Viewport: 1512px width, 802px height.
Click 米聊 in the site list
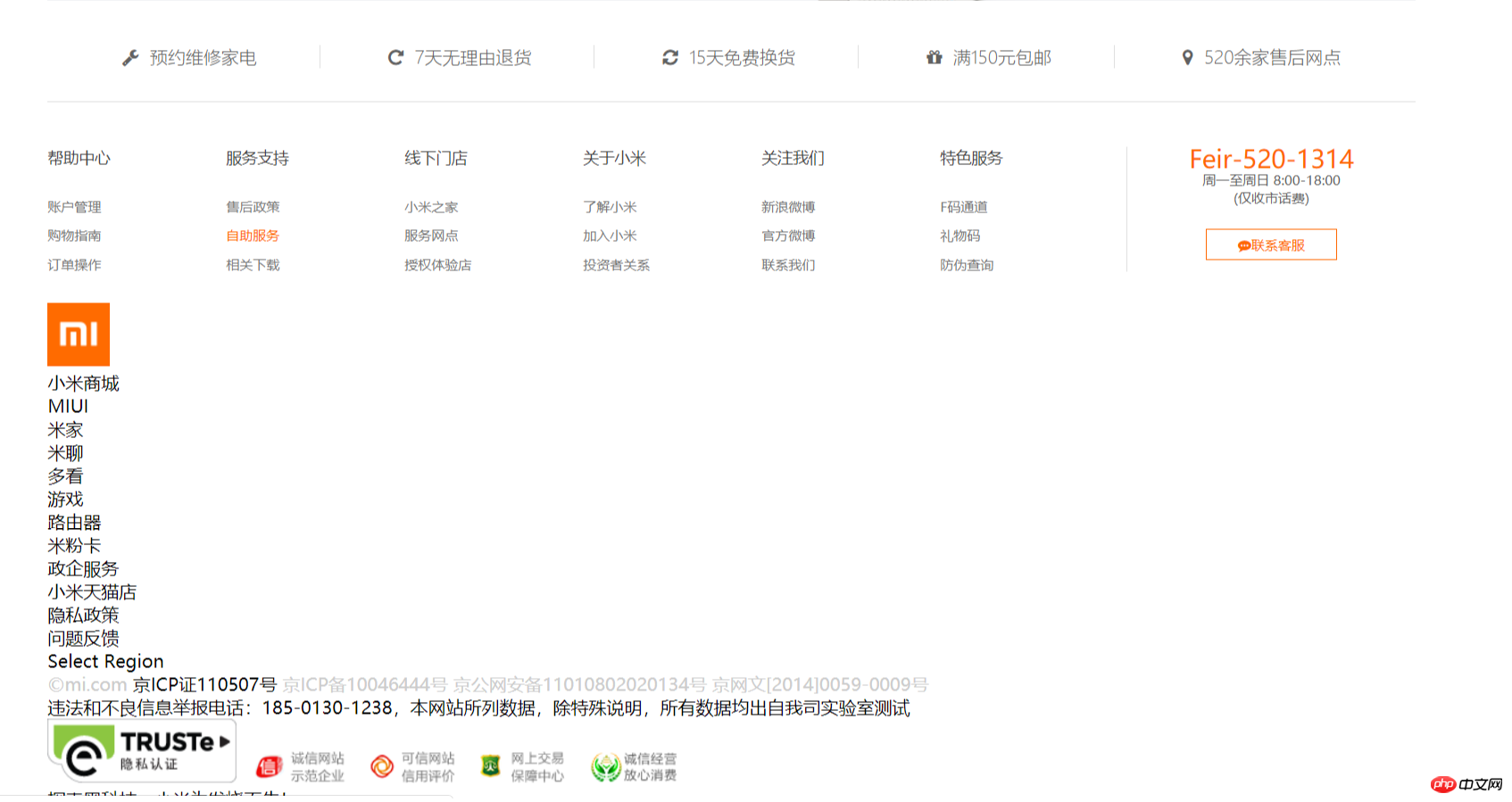[65, 453]
